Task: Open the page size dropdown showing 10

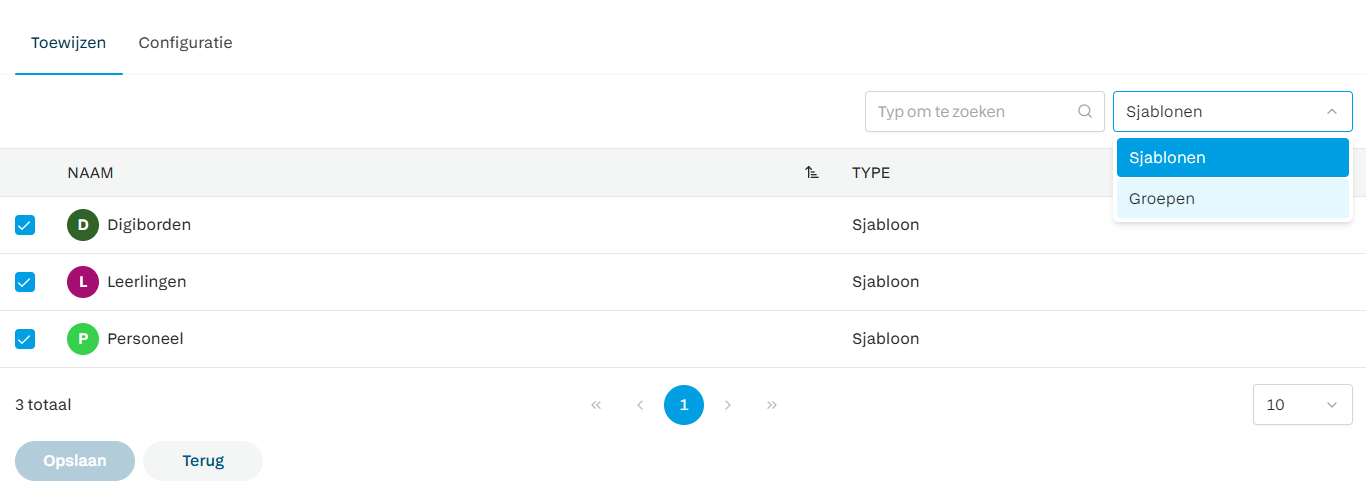Action: (1302, 405)
